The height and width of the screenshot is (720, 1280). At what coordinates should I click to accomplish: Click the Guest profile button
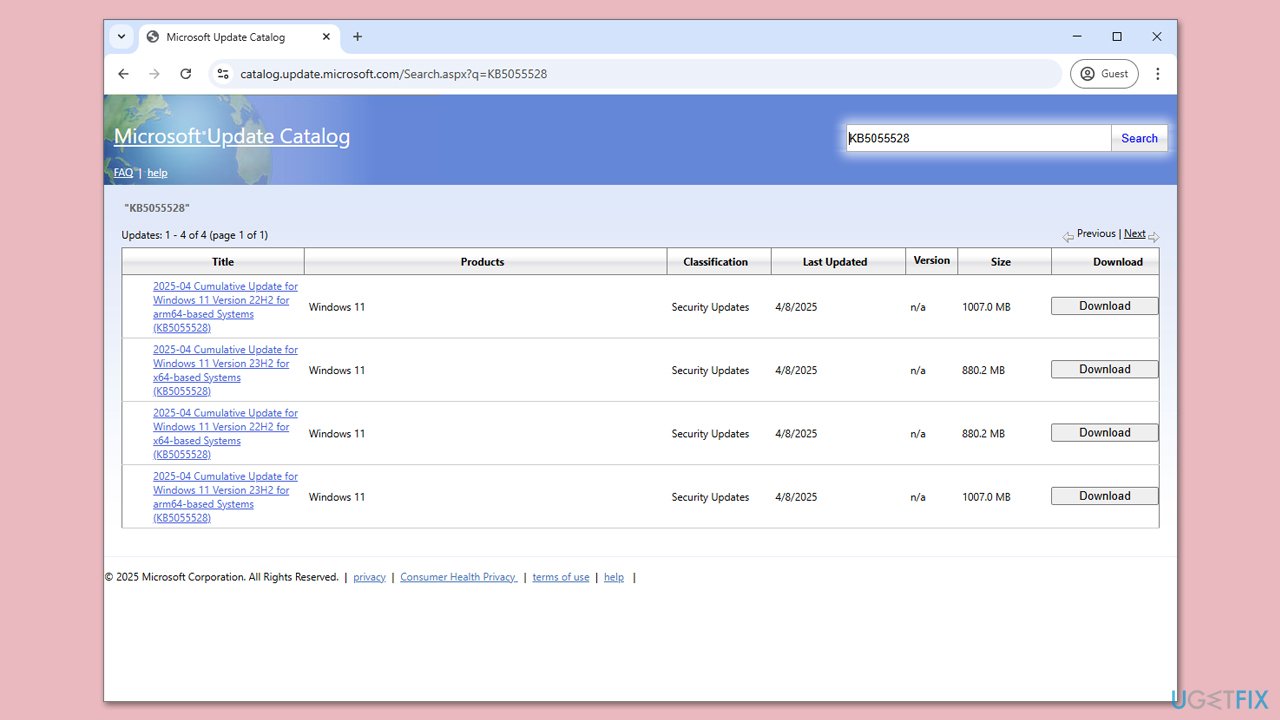(x=1104, y=74)
